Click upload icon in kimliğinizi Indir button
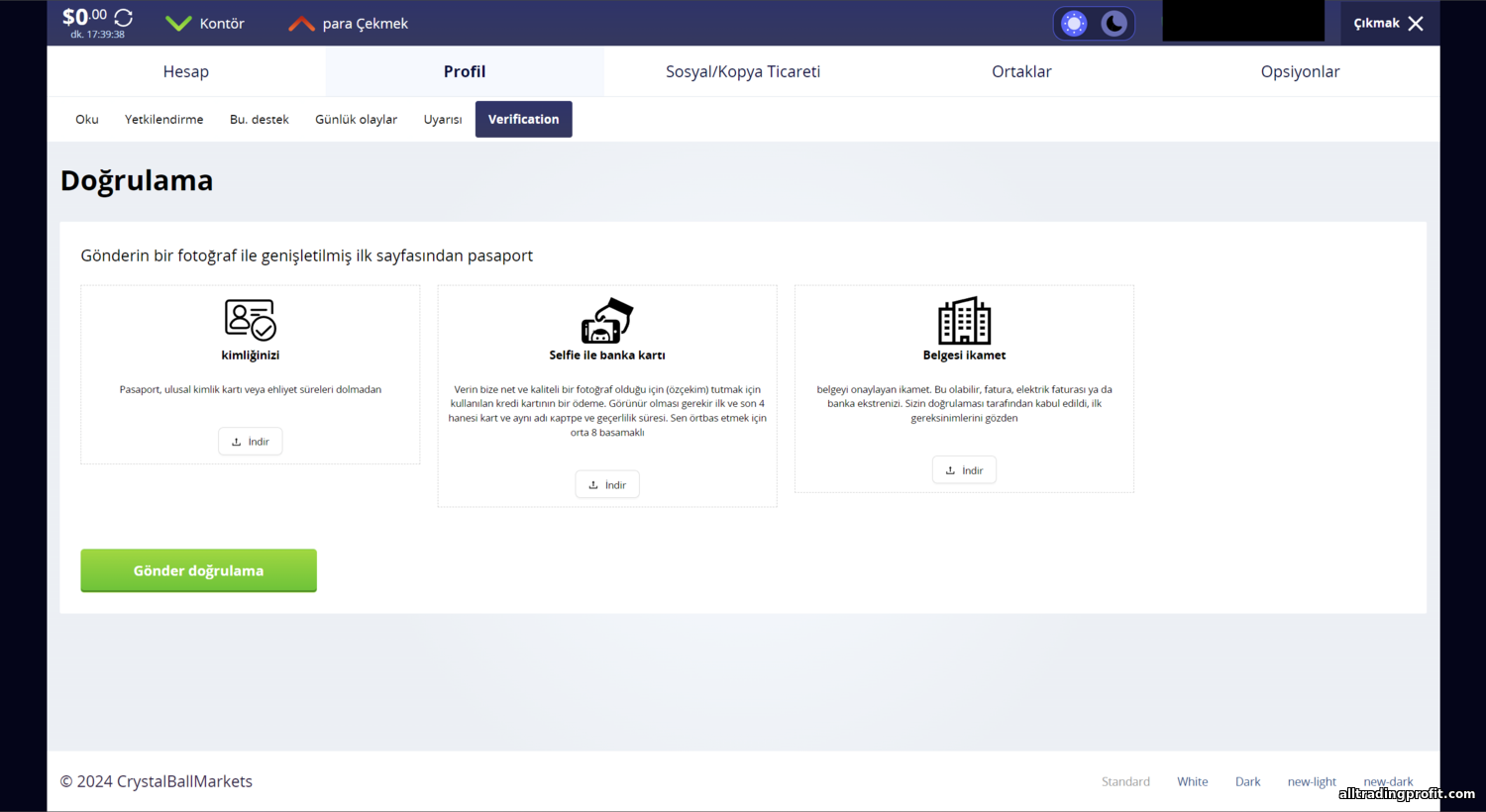 237,442
